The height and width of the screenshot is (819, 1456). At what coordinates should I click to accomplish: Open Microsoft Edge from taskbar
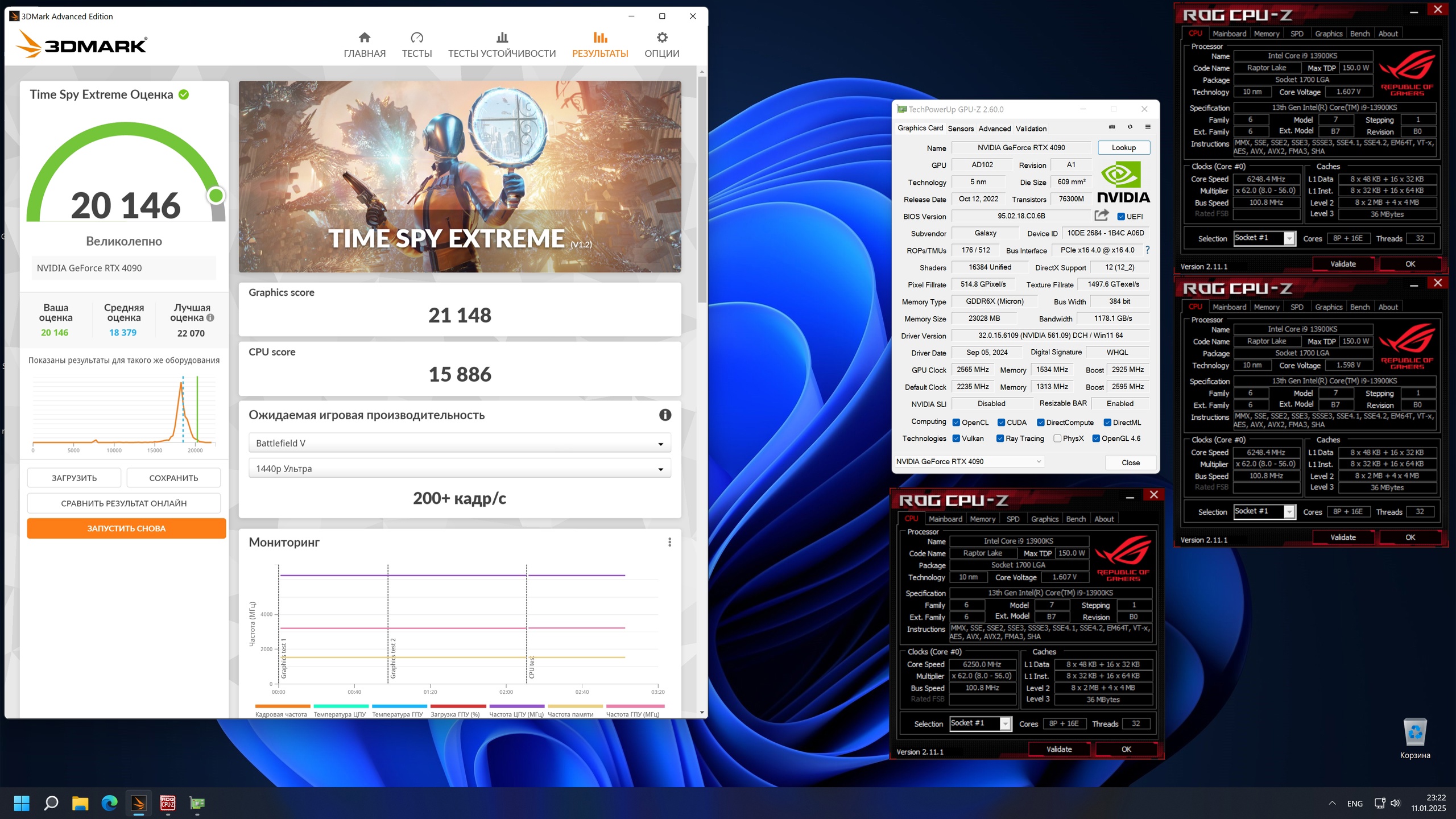(x=109, y=803)
